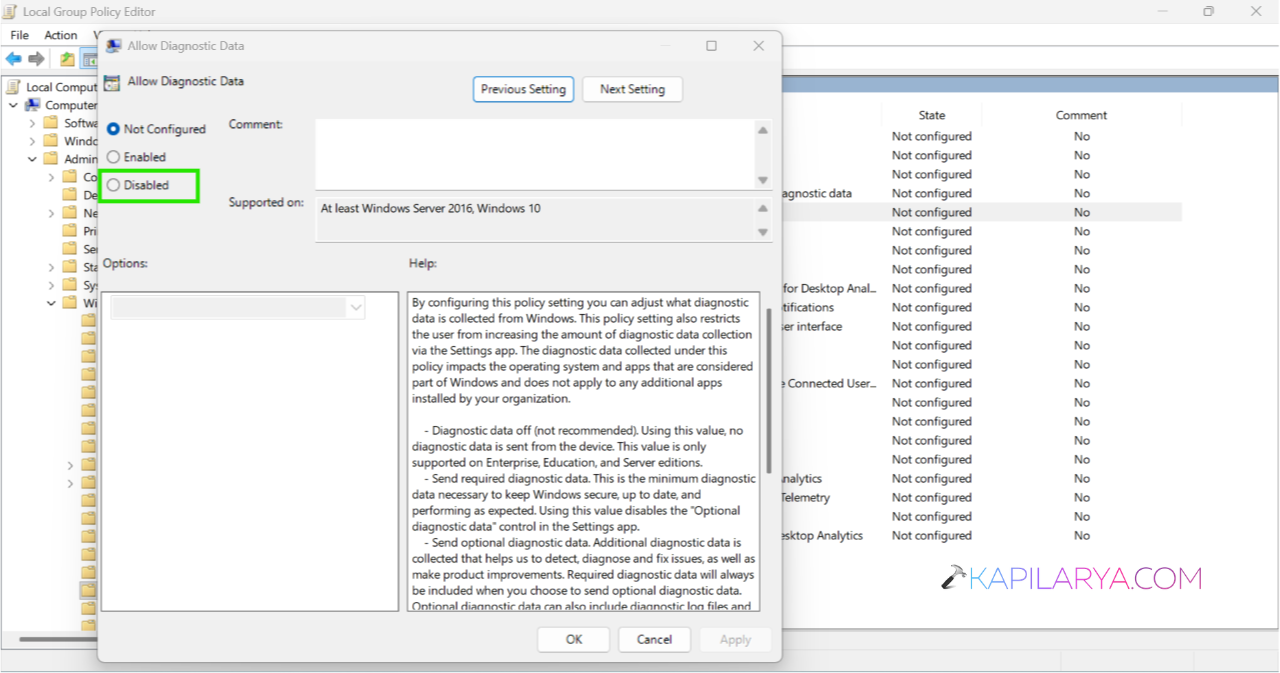Click folder icon of truncated 'Windo' tree node
The image size is (1280, 673).
point(51,141)
